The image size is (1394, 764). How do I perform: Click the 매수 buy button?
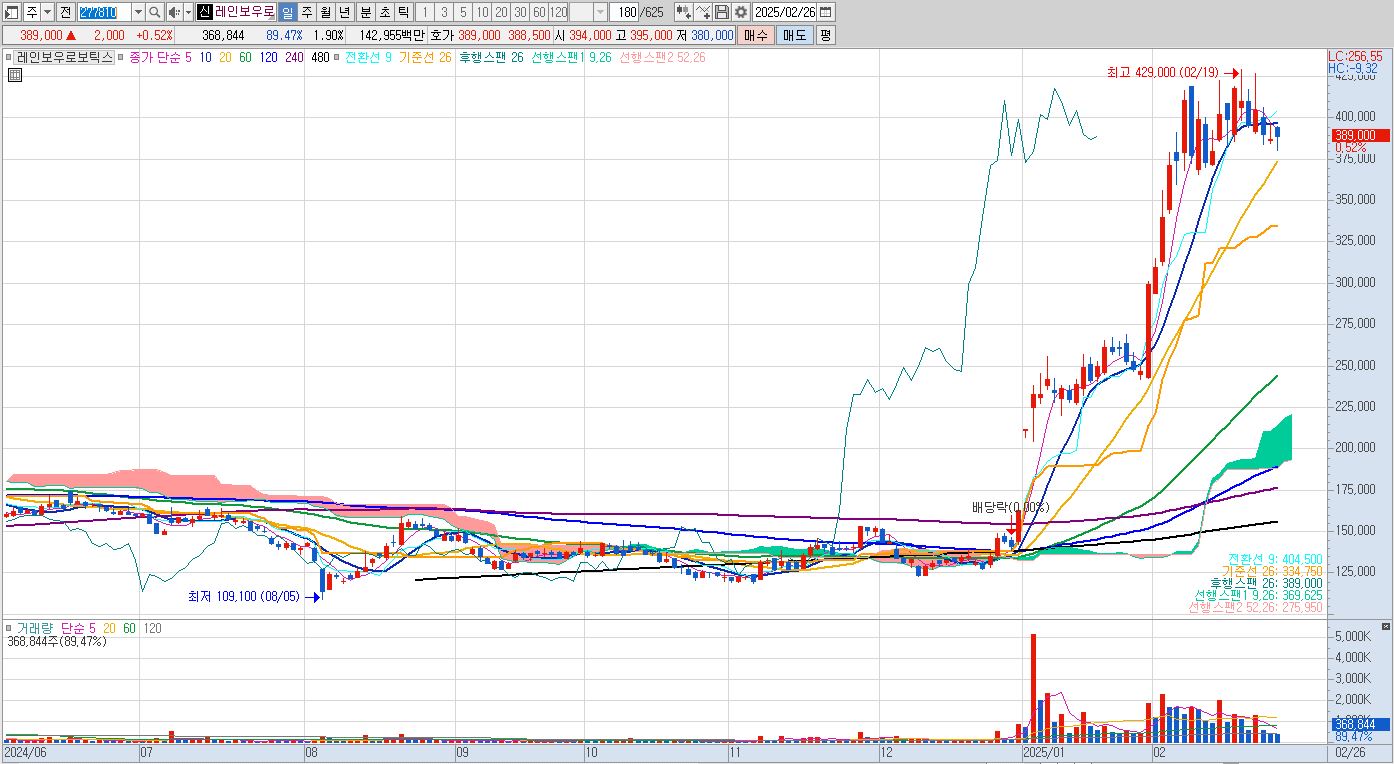point(756,35)
